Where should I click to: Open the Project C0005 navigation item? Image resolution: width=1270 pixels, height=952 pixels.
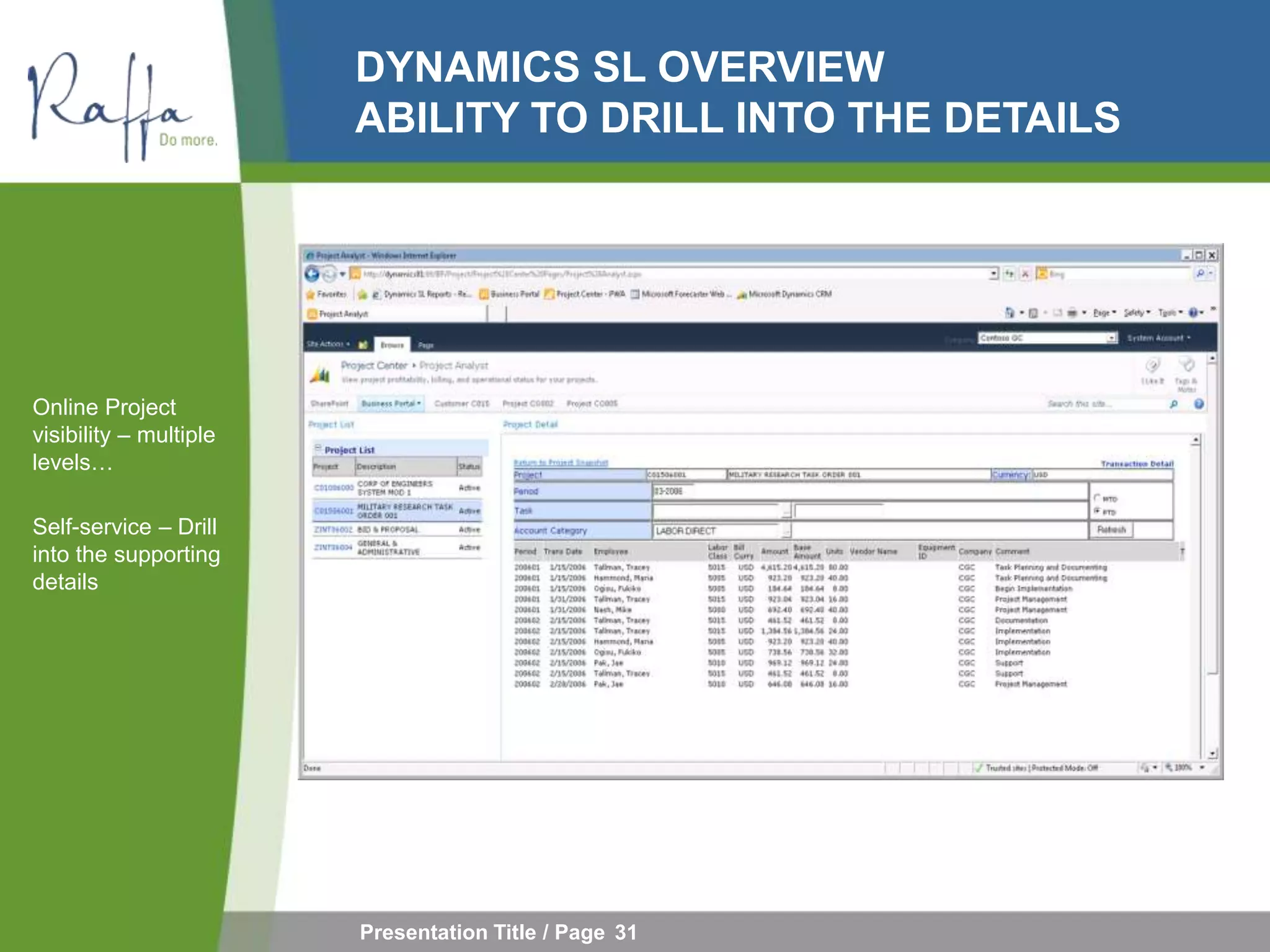pyautogui.click(x=592, y=403)
